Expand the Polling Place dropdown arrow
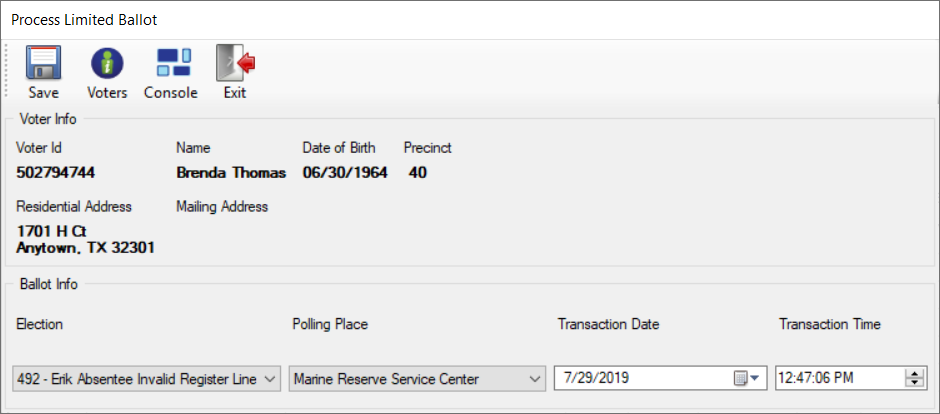Screen dimensions: 940x414 pos(535,379)
